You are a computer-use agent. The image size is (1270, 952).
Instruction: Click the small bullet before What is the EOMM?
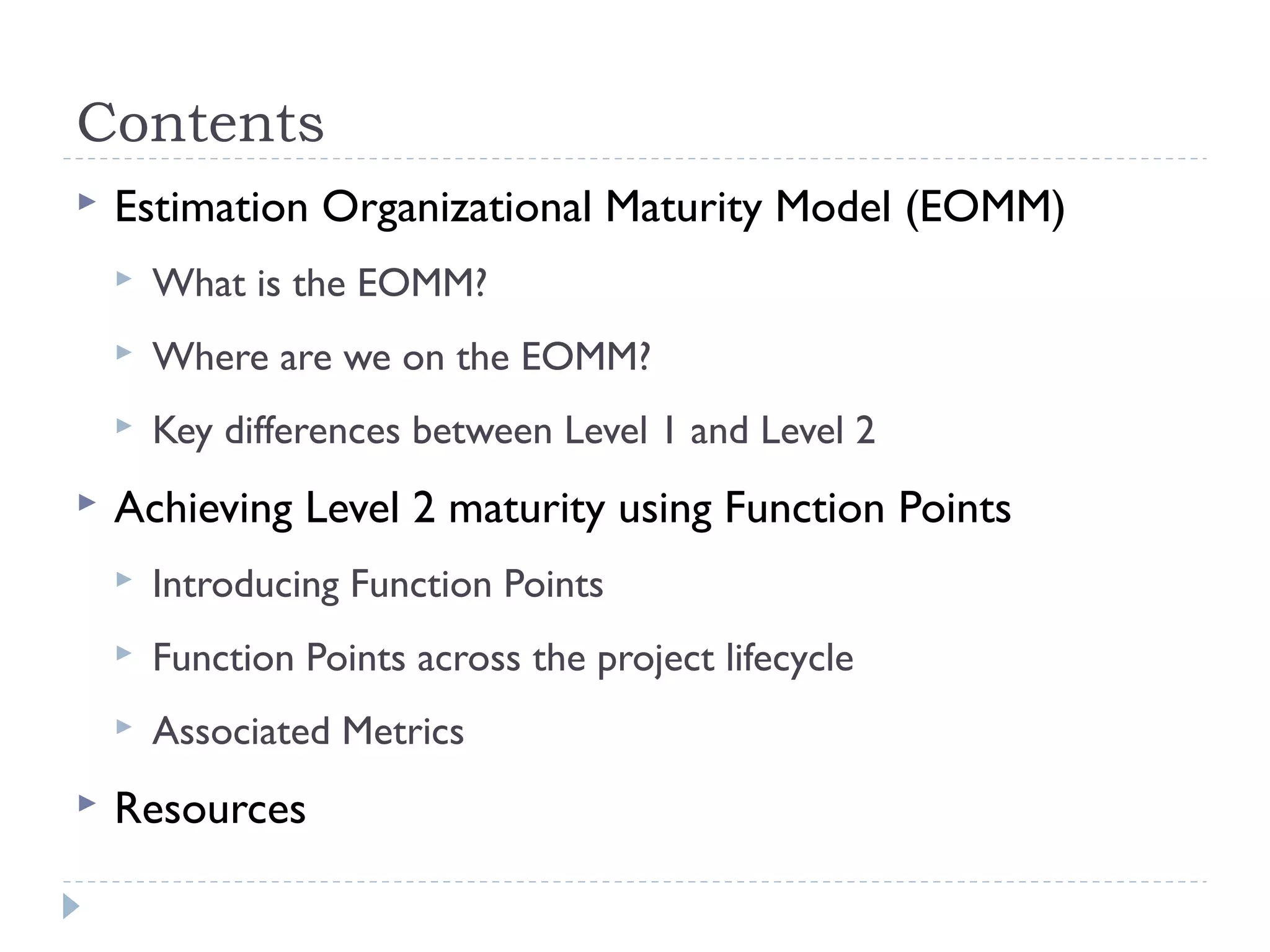(124, 279)
